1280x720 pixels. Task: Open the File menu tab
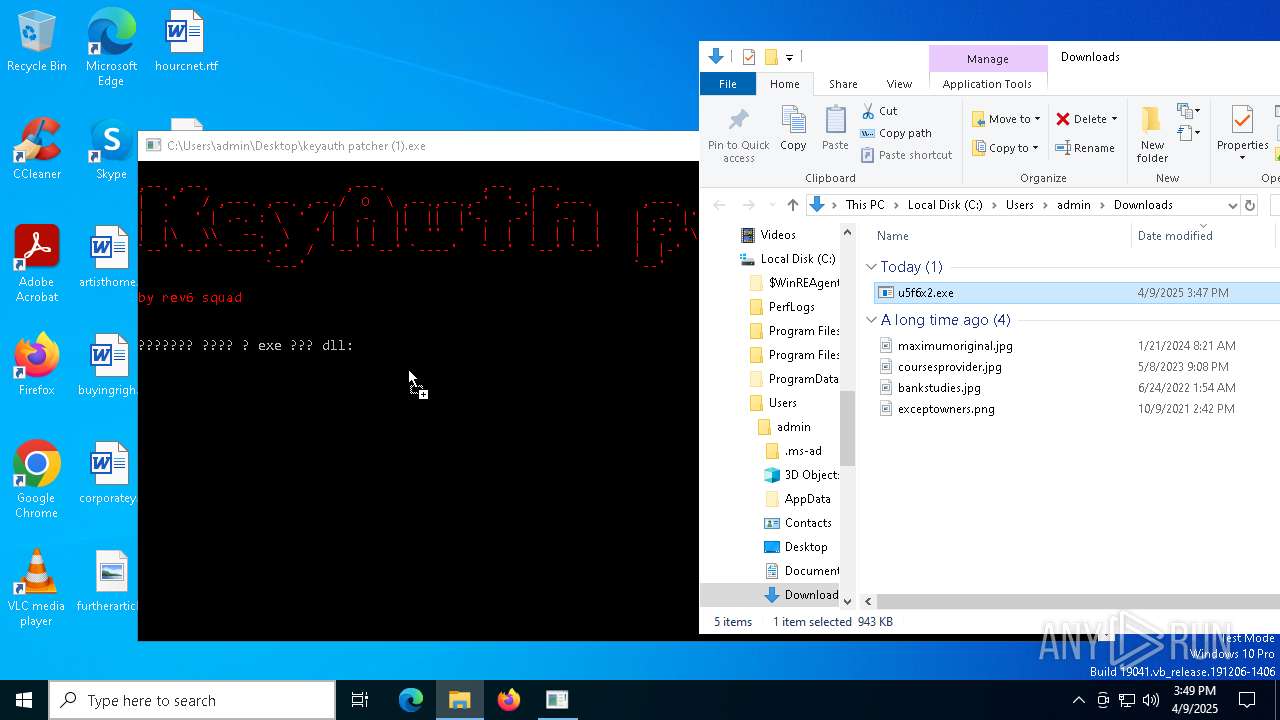pos(728,84)
